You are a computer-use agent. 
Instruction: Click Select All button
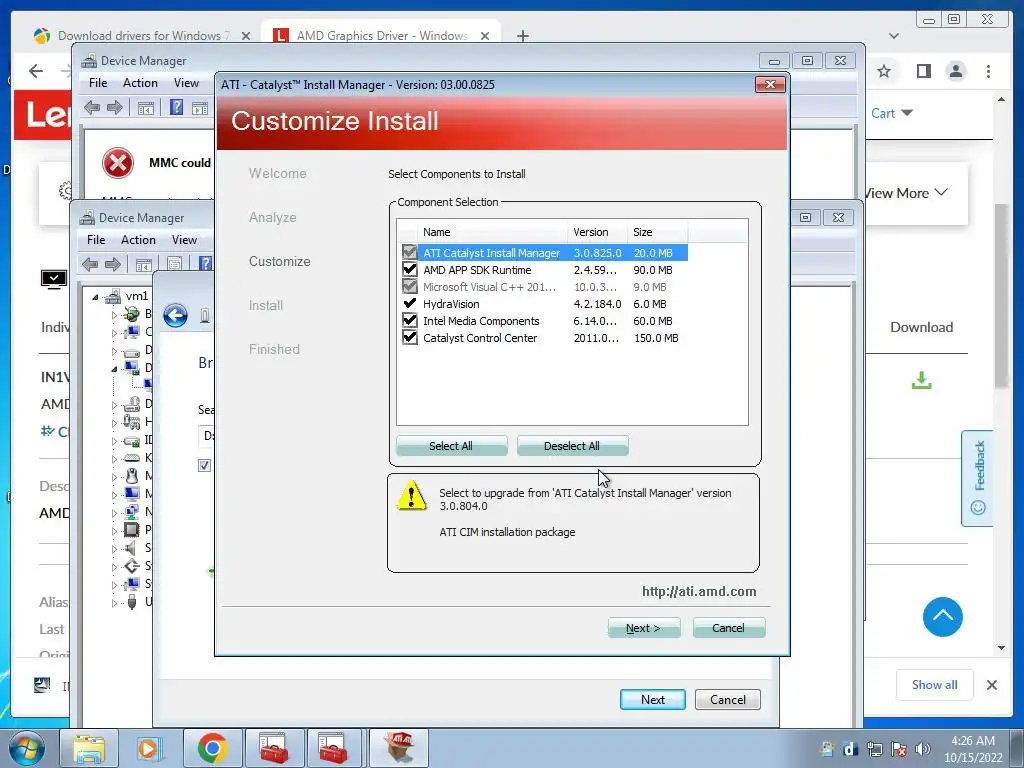point(451,445)
